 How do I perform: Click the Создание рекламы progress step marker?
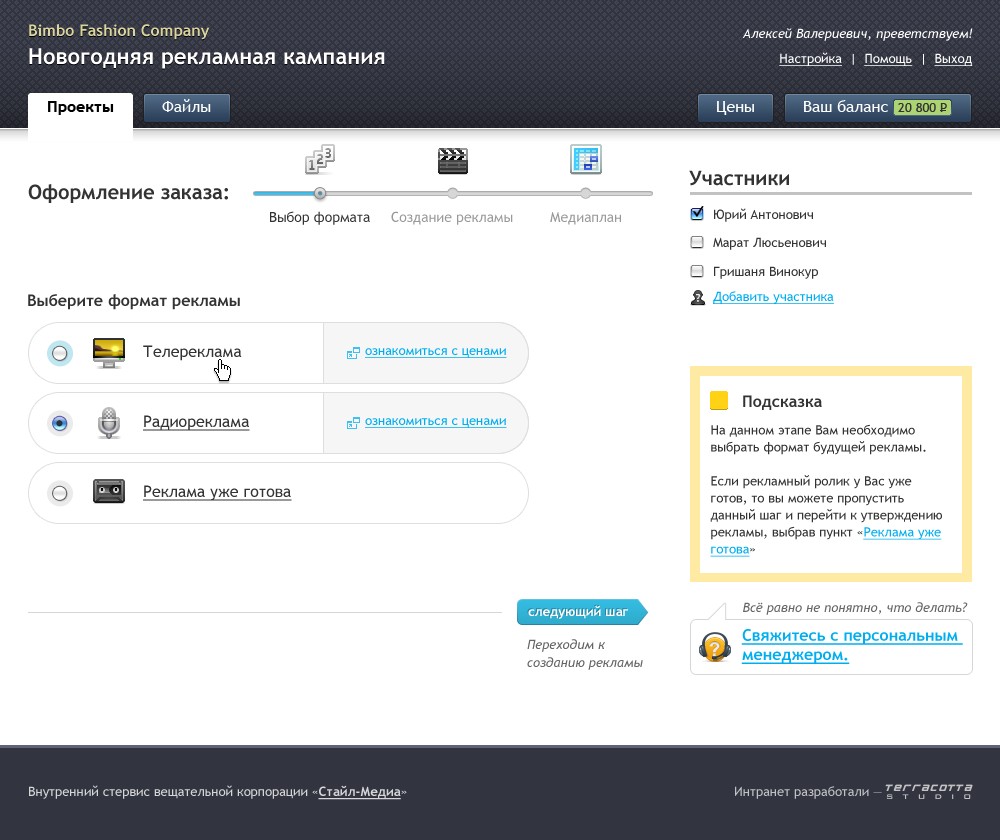453,193
